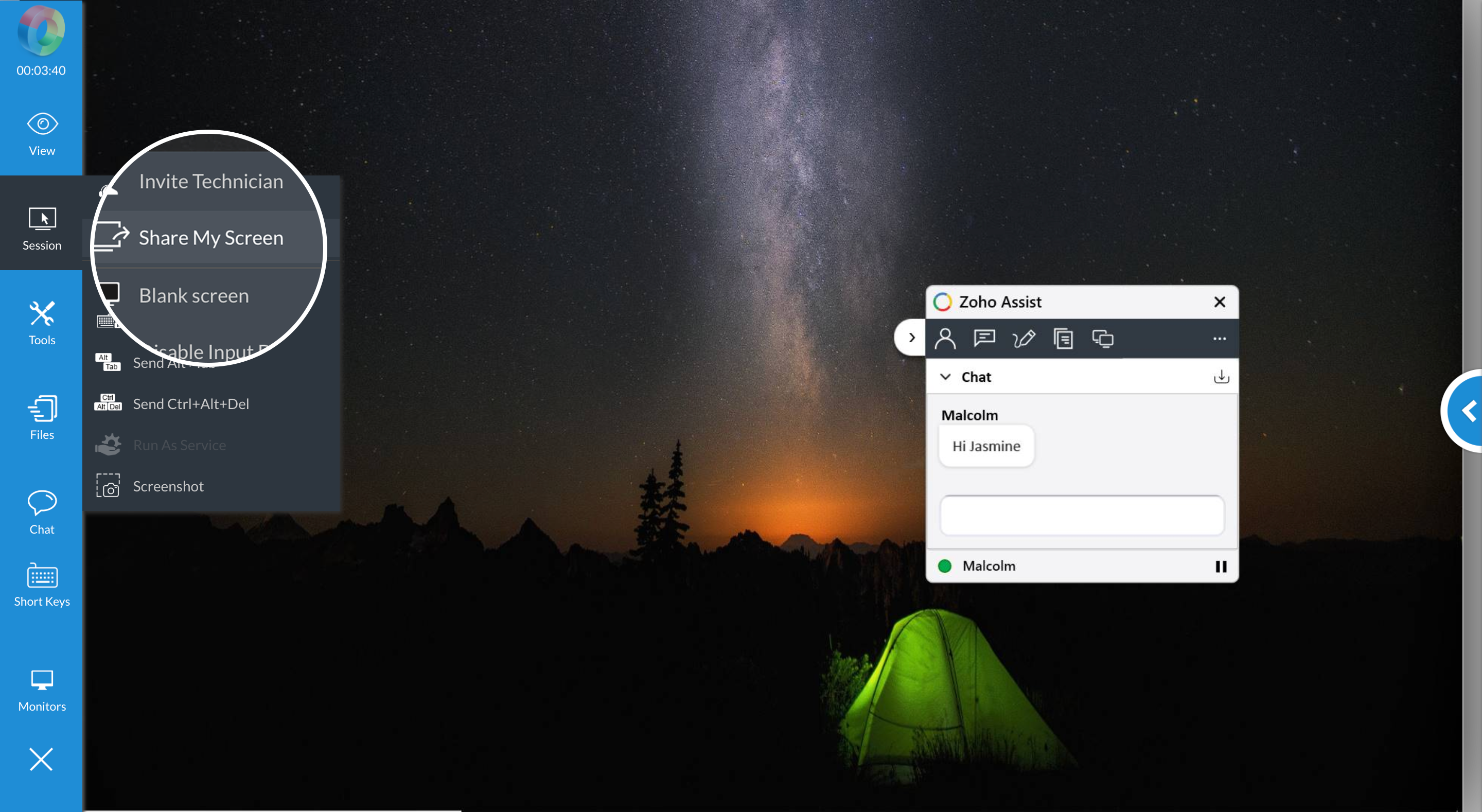Click Send Ctrl+Alt+Del in the Session menu

click(x=190, y=403)
